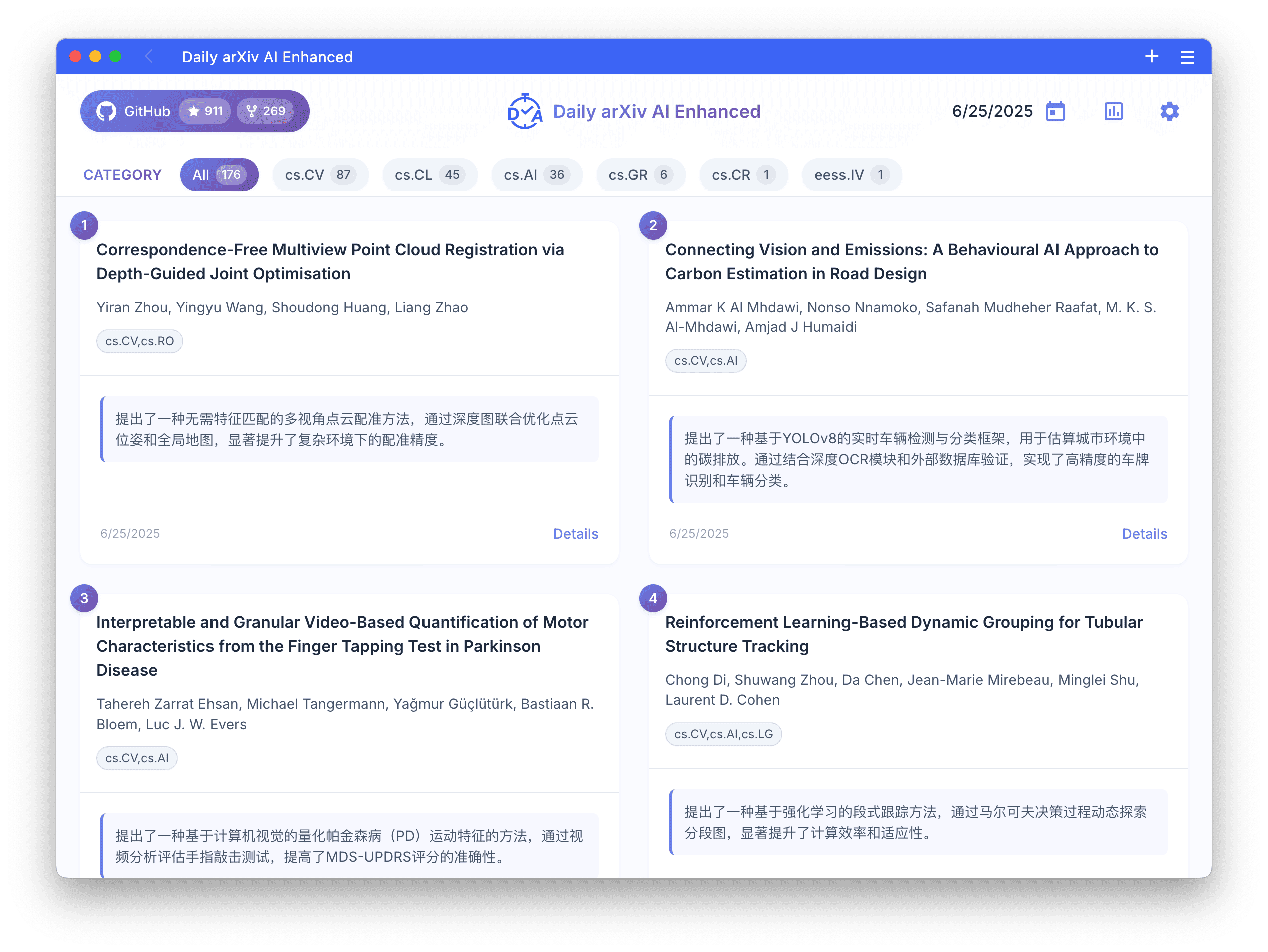
Task: Open the statistics chart icon
Action: 1113,111
